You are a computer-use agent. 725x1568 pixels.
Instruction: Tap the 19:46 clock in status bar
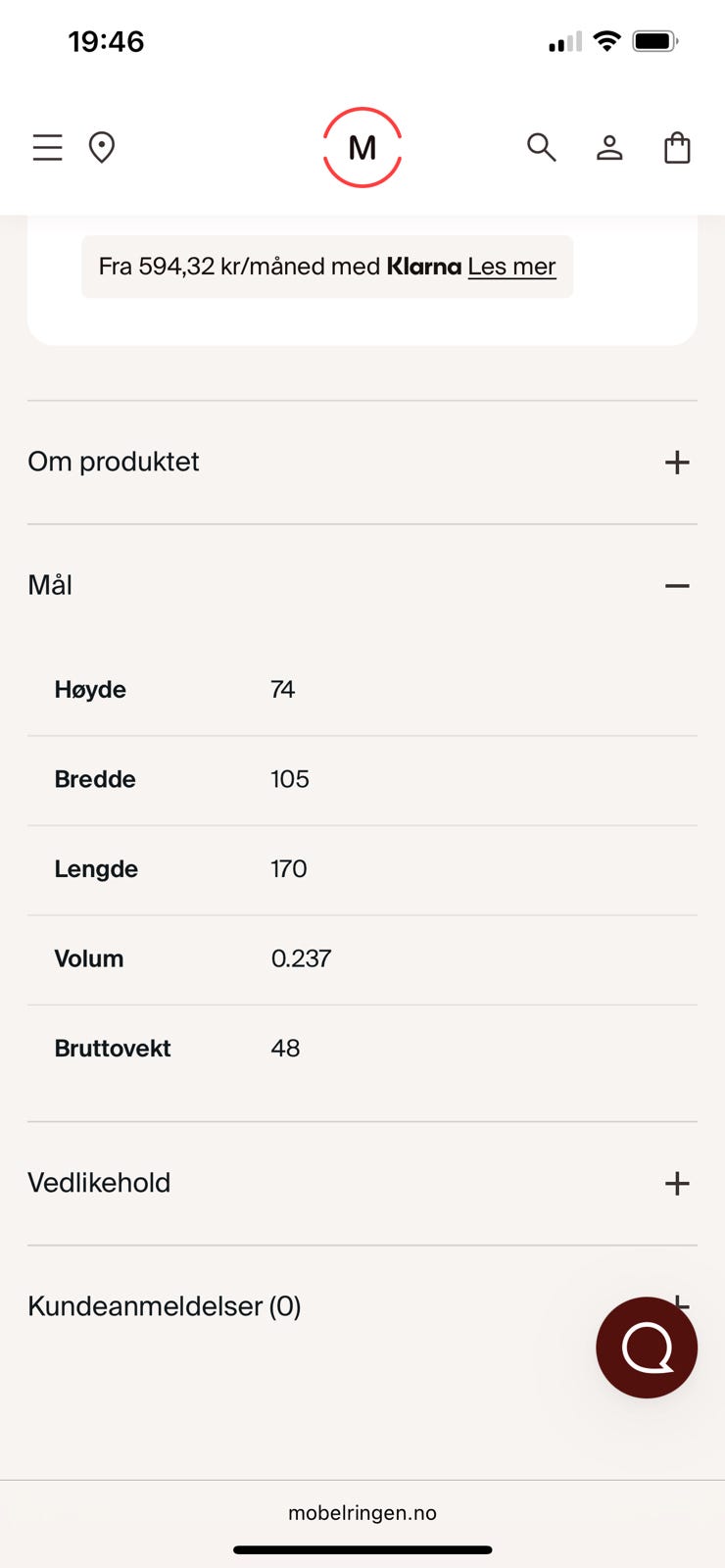coord(106,41)
